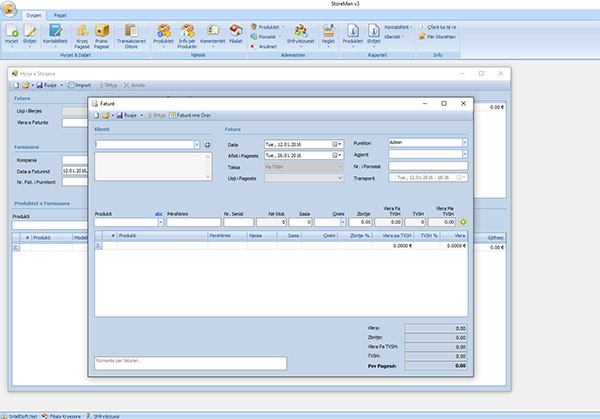Click the client details scrollbar down arrow
The image size is (600, 419).
point(208,176)
